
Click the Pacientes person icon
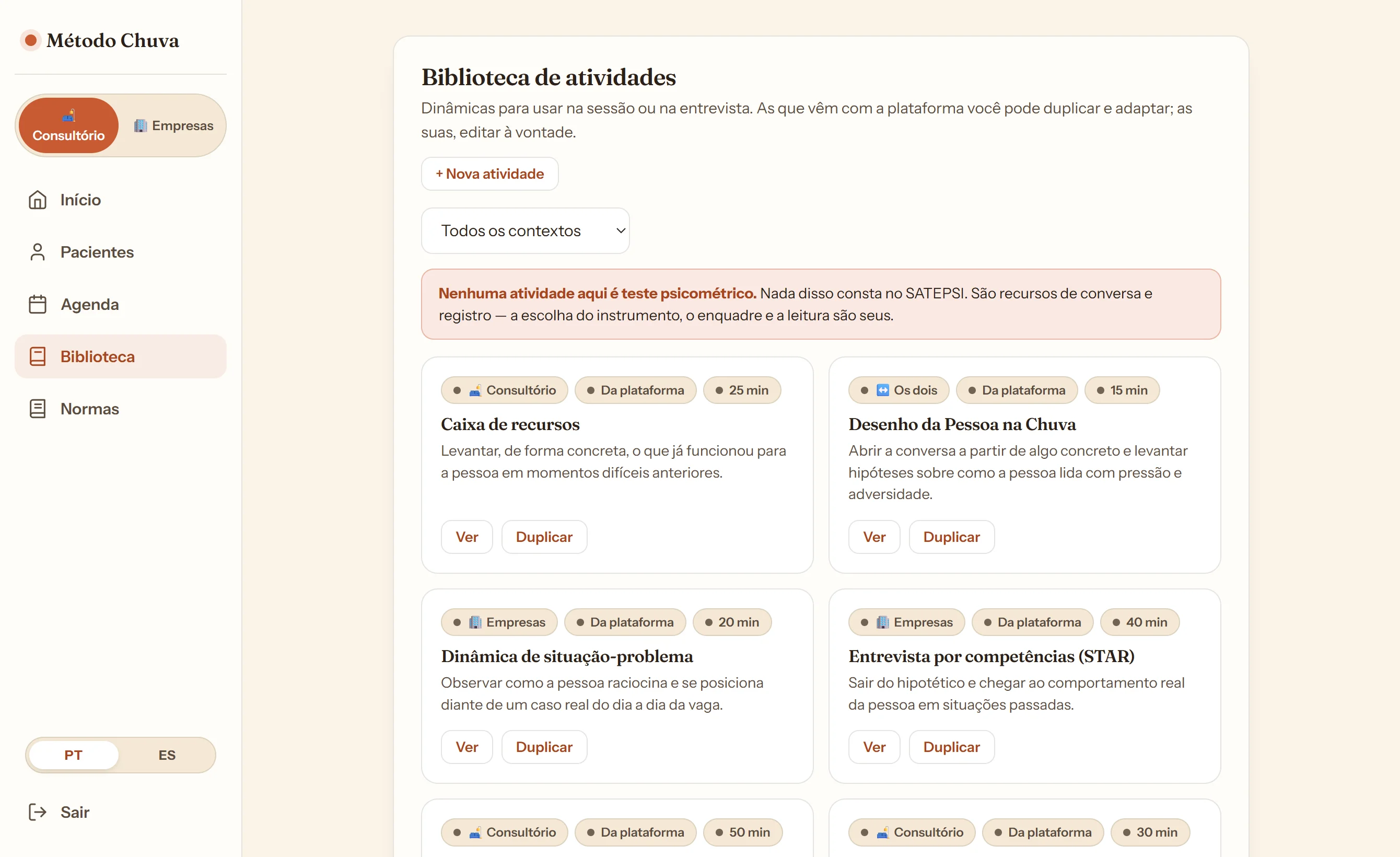[38, 252]
